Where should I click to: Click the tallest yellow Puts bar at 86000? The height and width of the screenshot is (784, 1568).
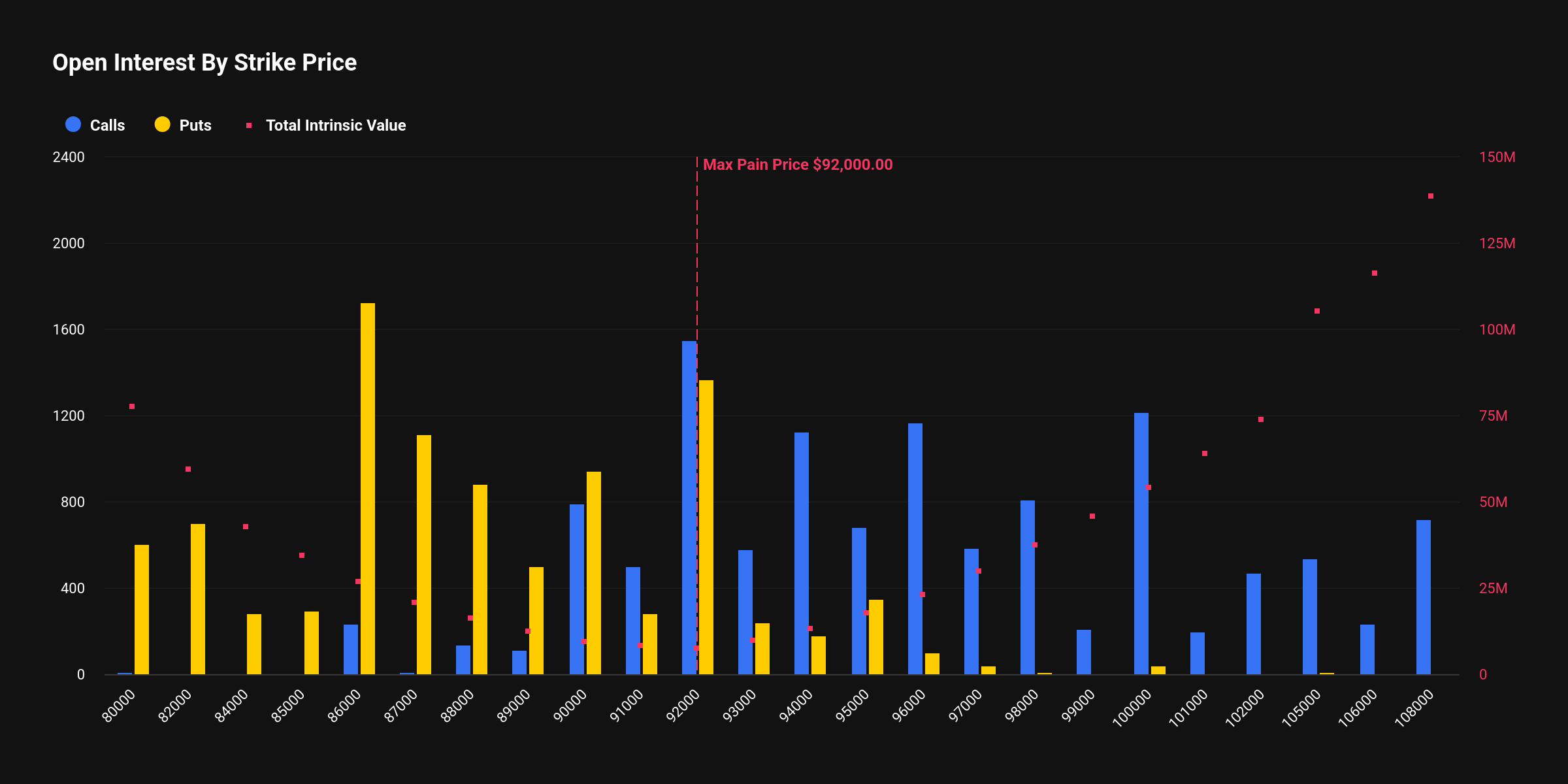click(x=368, y=490)
